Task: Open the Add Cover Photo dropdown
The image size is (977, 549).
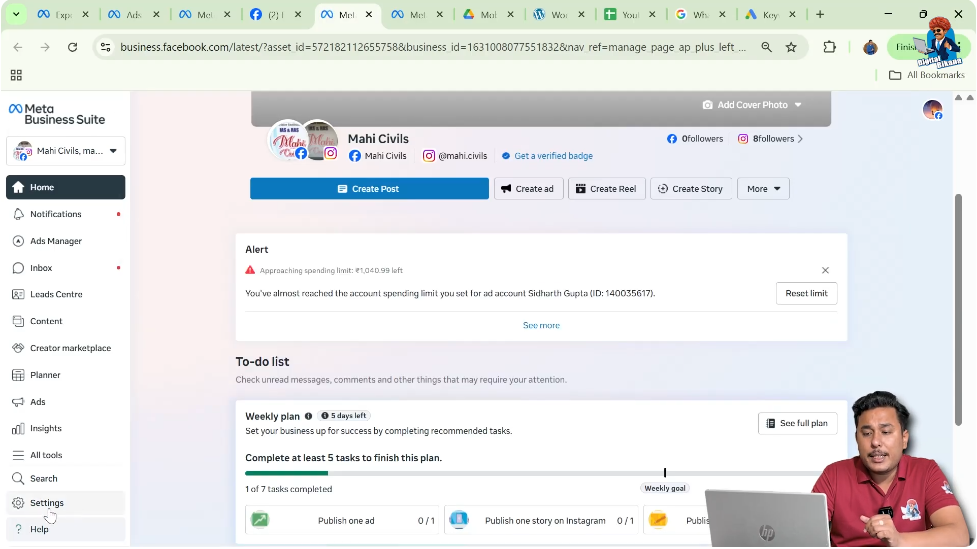Action: pos(751,105)
